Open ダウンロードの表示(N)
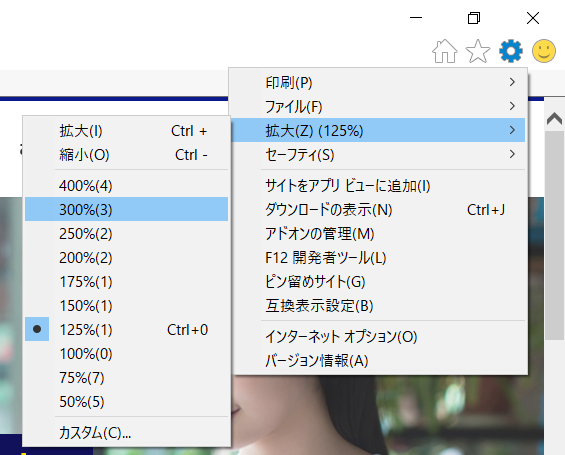This screenshot has width=565, height=455. (378, 209)
